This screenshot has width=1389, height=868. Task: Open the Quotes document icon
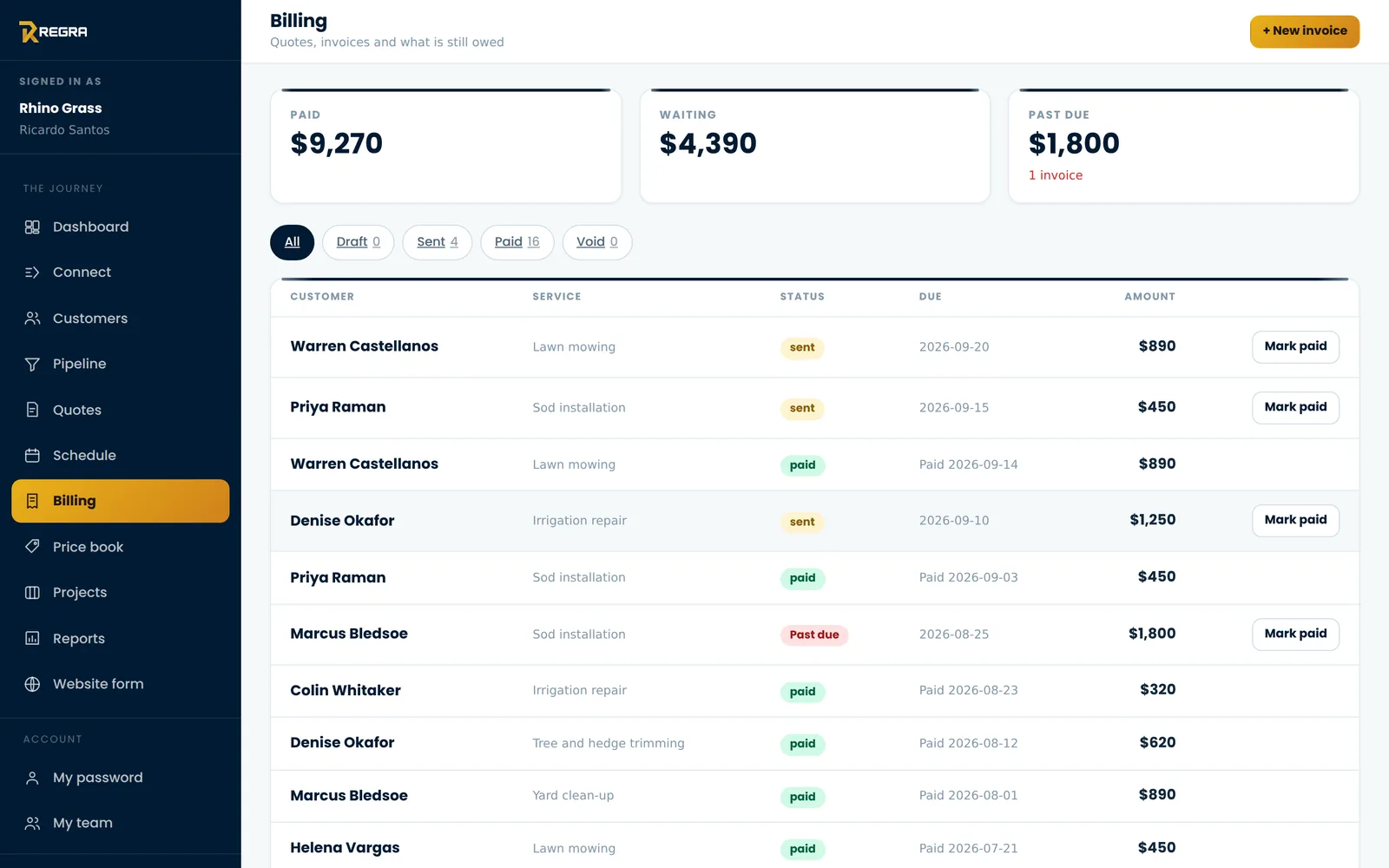tap(32, 410)
